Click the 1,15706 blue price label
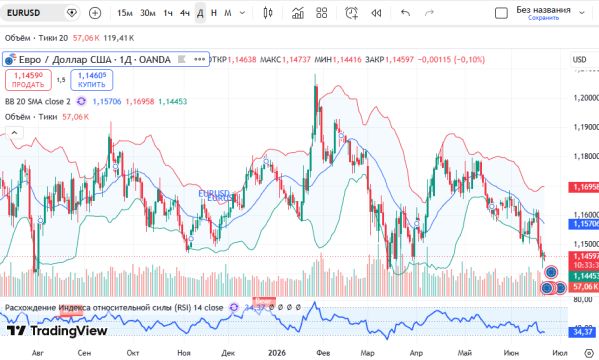The width and height of the screenshot is (599, 360). coord(584,224)
